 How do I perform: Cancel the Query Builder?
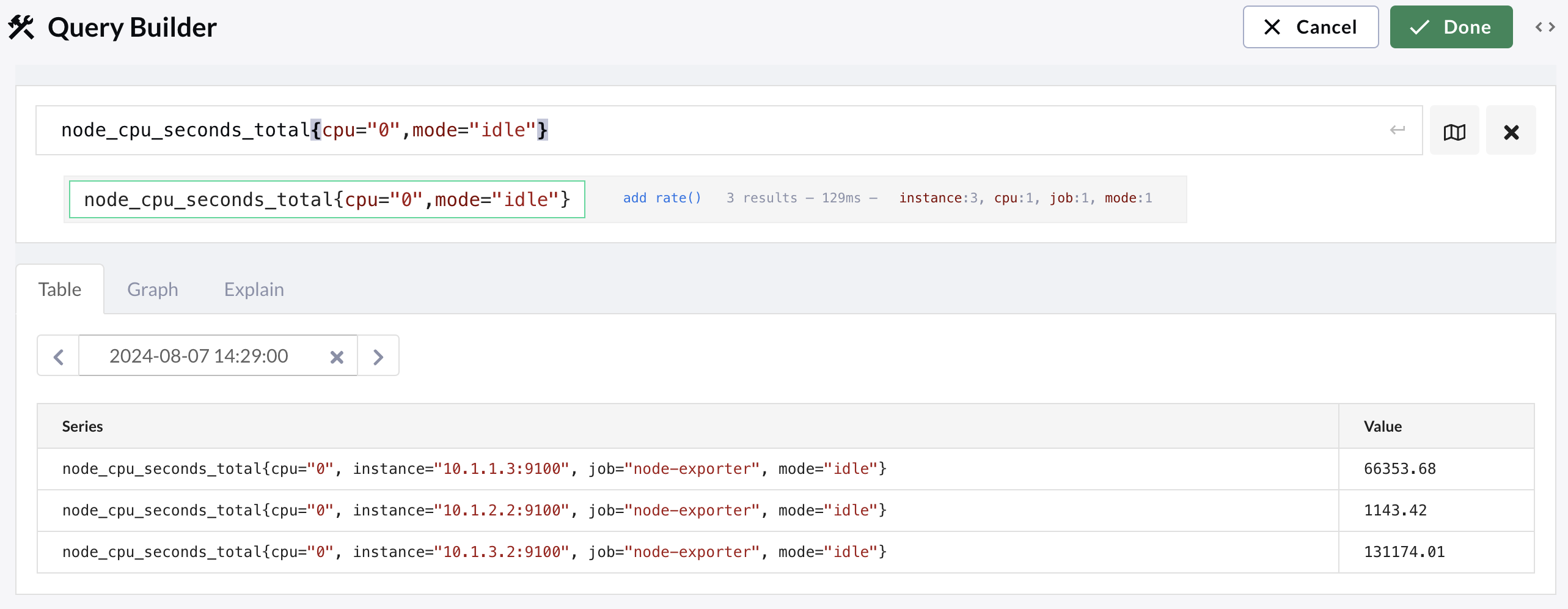[x=1311, y=26]
